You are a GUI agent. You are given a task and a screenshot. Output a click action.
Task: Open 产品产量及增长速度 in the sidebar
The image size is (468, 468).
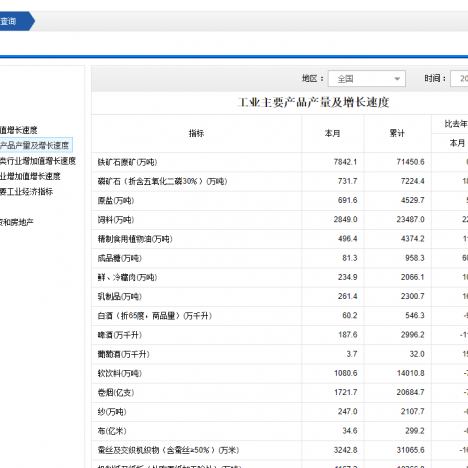34,145
